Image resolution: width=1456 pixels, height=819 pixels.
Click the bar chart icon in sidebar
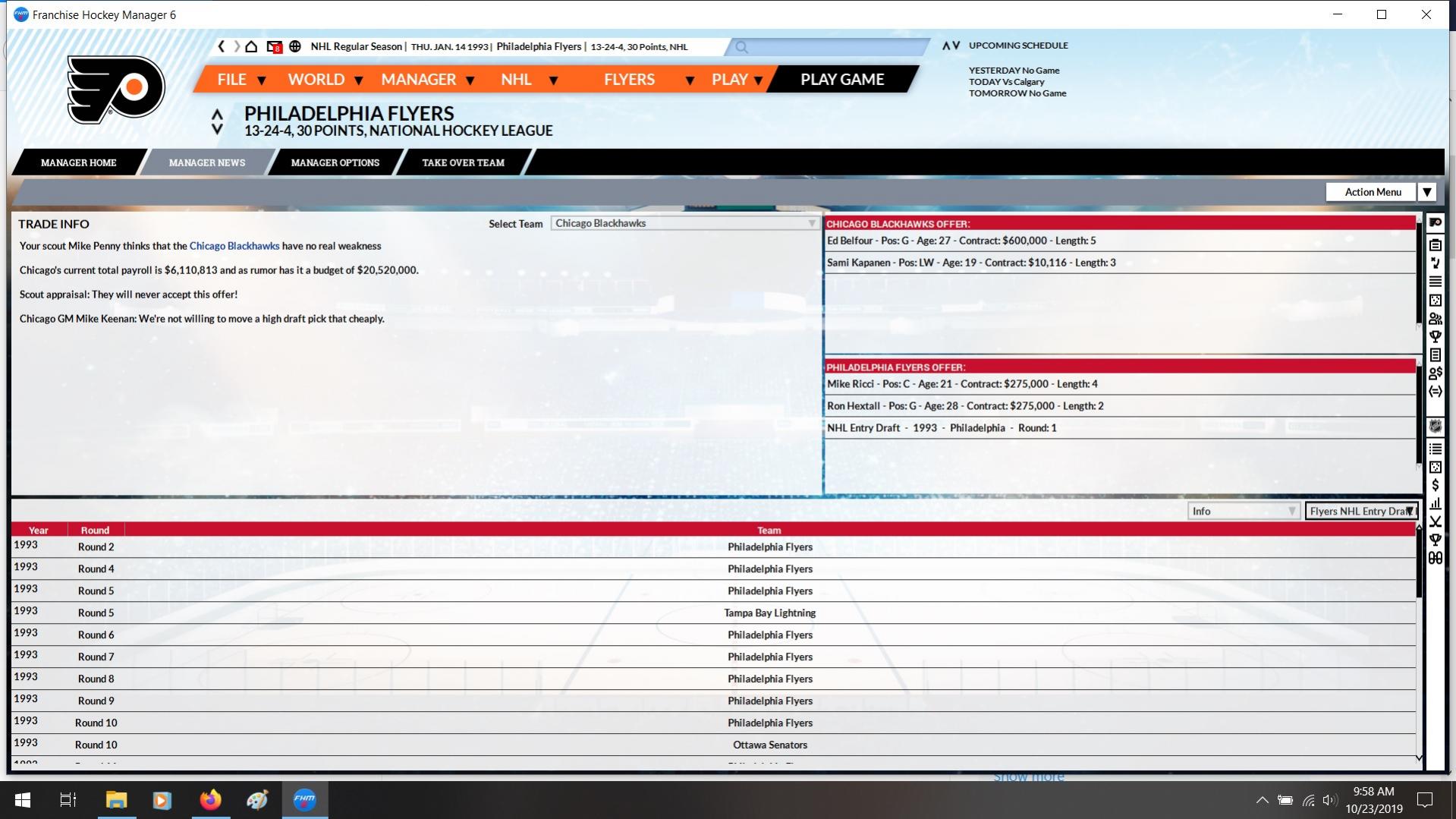tap(1435, 504)
